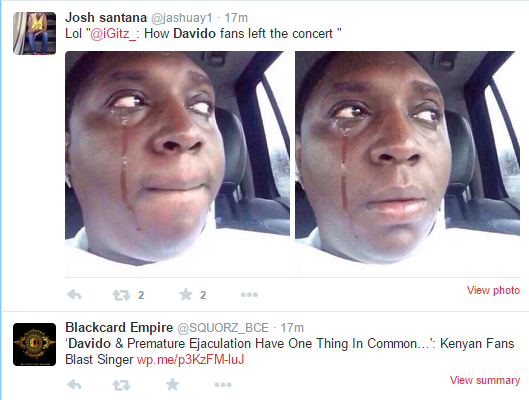Open the left crying-face photo
Image resolution: width=529 pixels, height=400 pixels.
[177, 163]
